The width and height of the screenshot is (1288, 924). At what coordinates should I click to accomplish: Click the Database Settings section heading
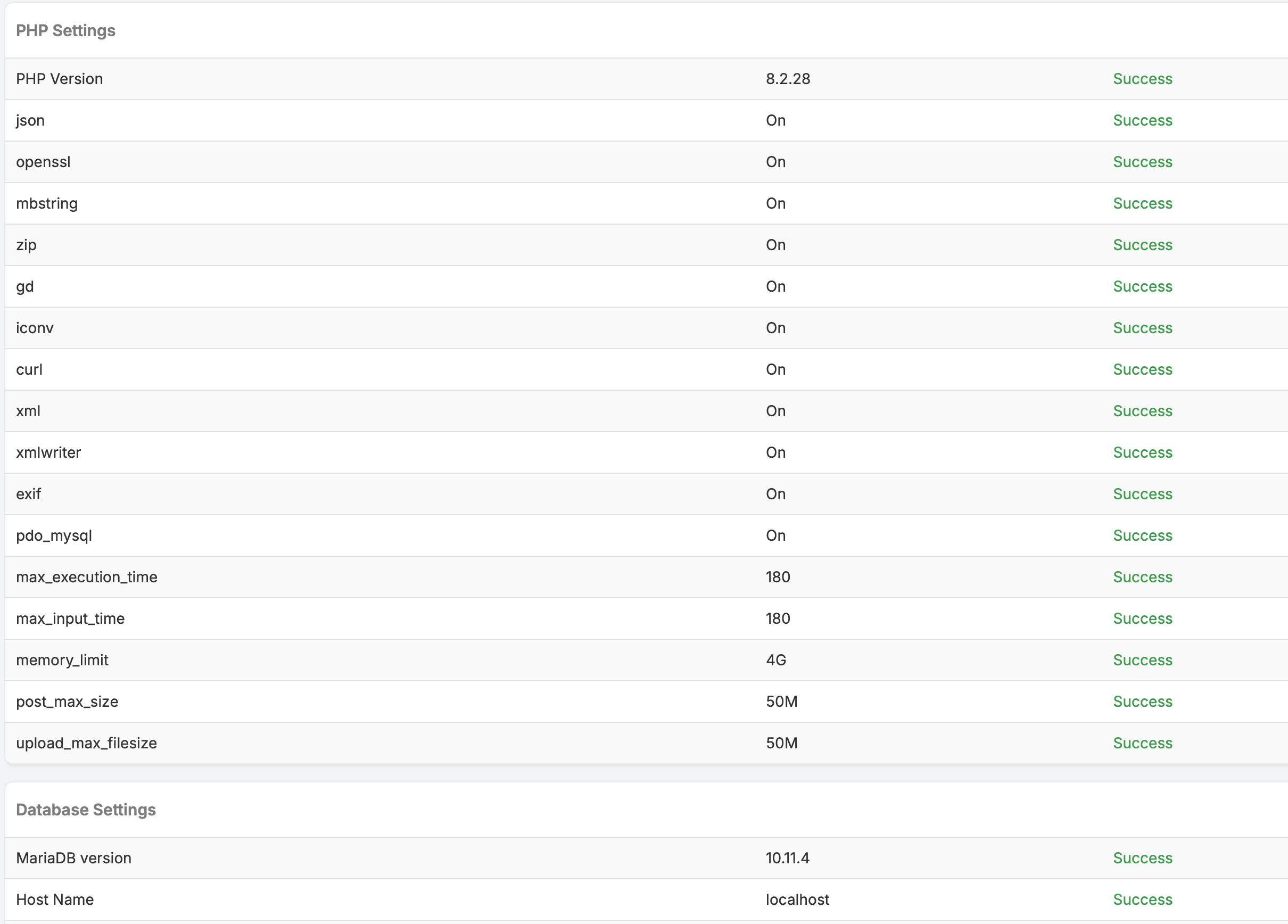86,809
